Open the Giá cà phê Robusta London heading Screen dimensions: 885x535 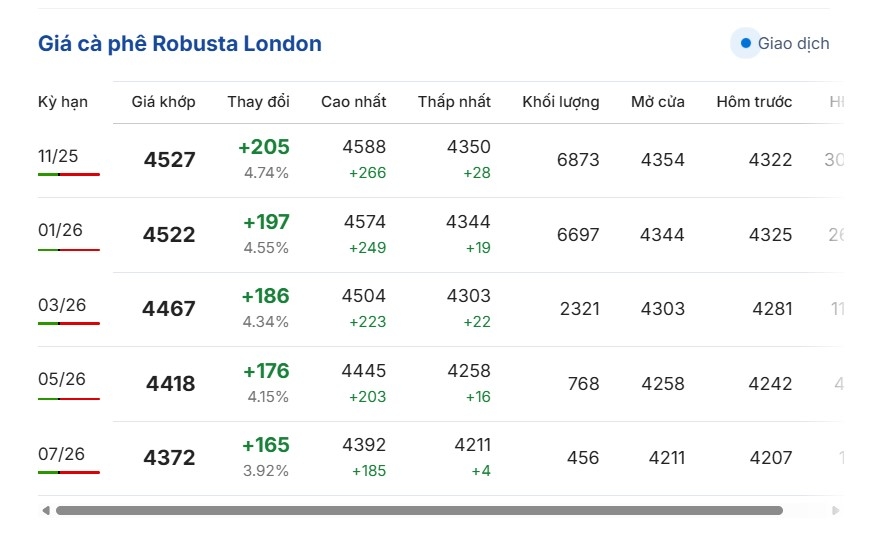(180, 44)
